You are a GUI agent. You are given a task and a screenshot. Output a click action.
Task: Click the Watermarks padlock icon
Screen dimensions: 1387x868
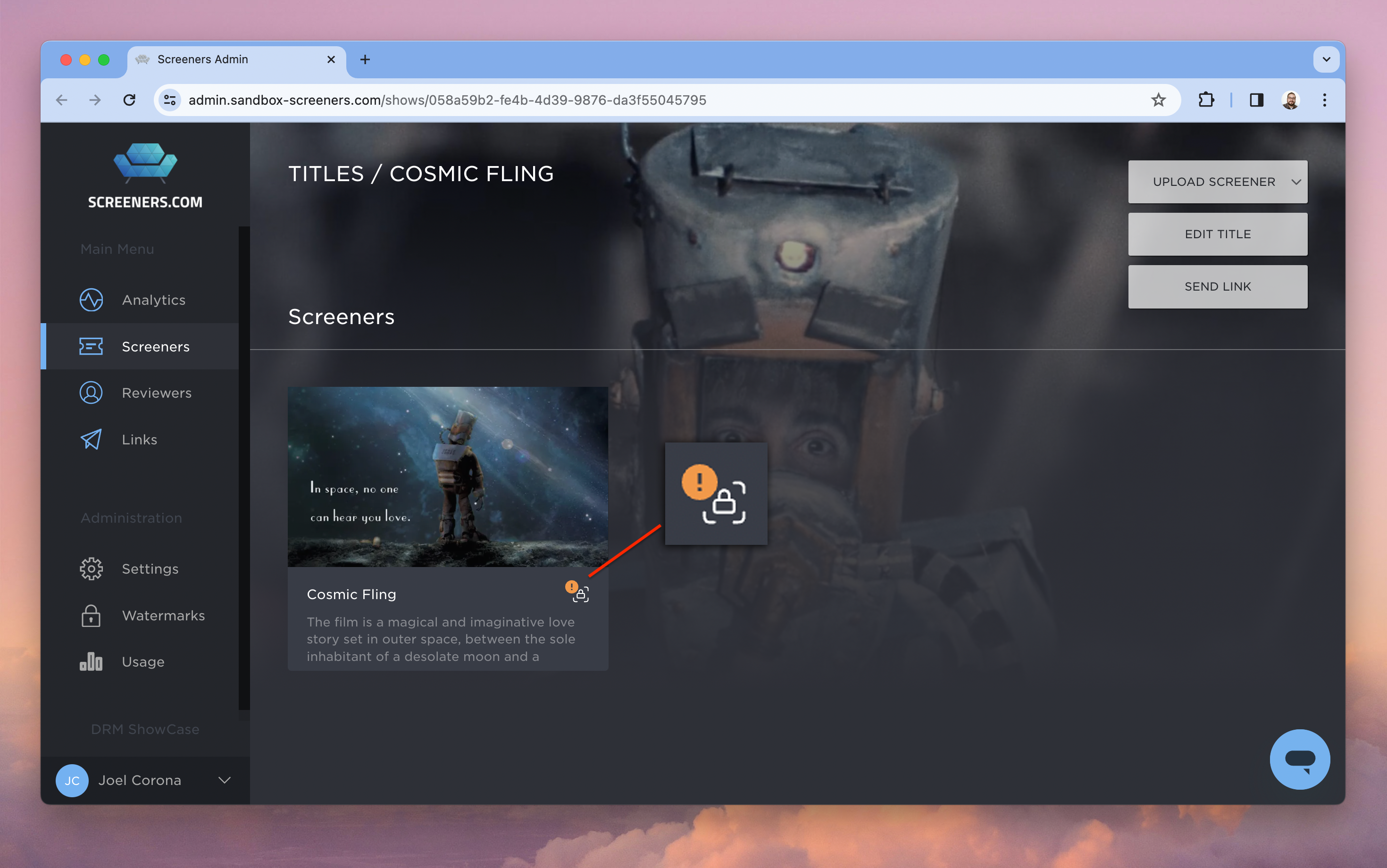(91, 616)
